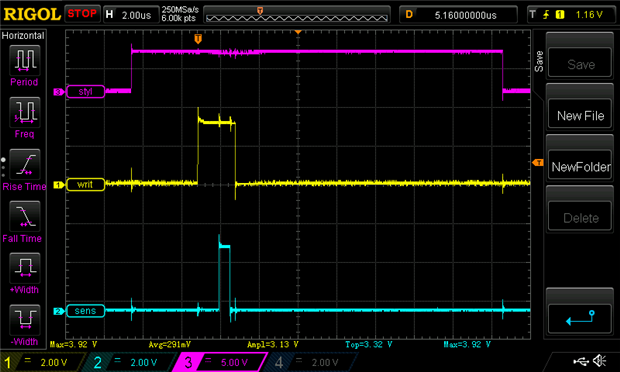Click the orange trigger level marker at right edge
Screen dimensions: 620x372
point(538,162)
